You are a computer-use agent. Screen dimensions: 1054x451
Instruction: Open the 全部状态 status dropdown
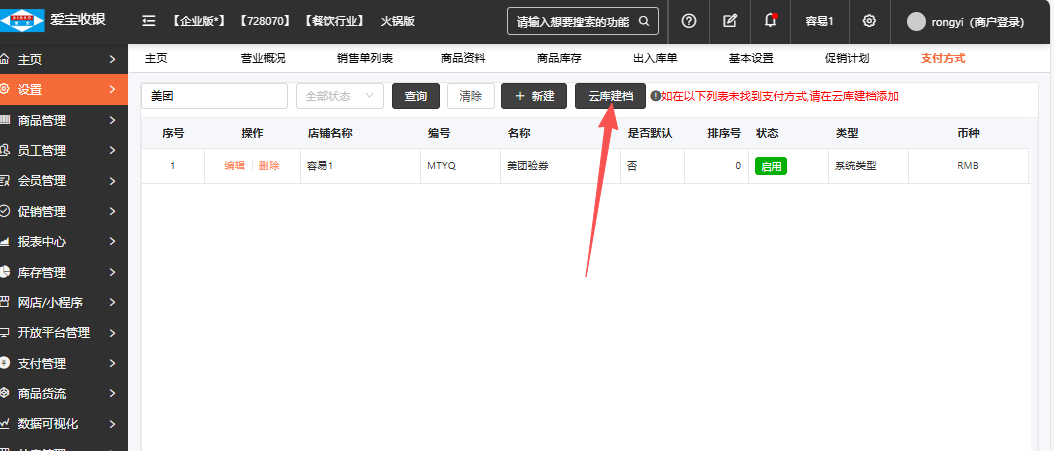tap(340, 96)
